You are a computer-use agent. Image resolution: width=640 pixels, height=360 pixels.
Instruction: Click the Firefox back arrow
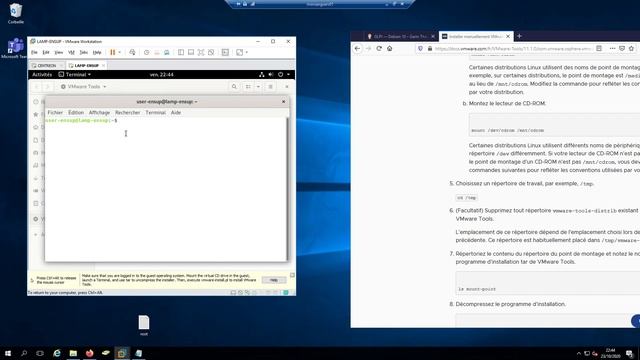[x=357, y=48]
